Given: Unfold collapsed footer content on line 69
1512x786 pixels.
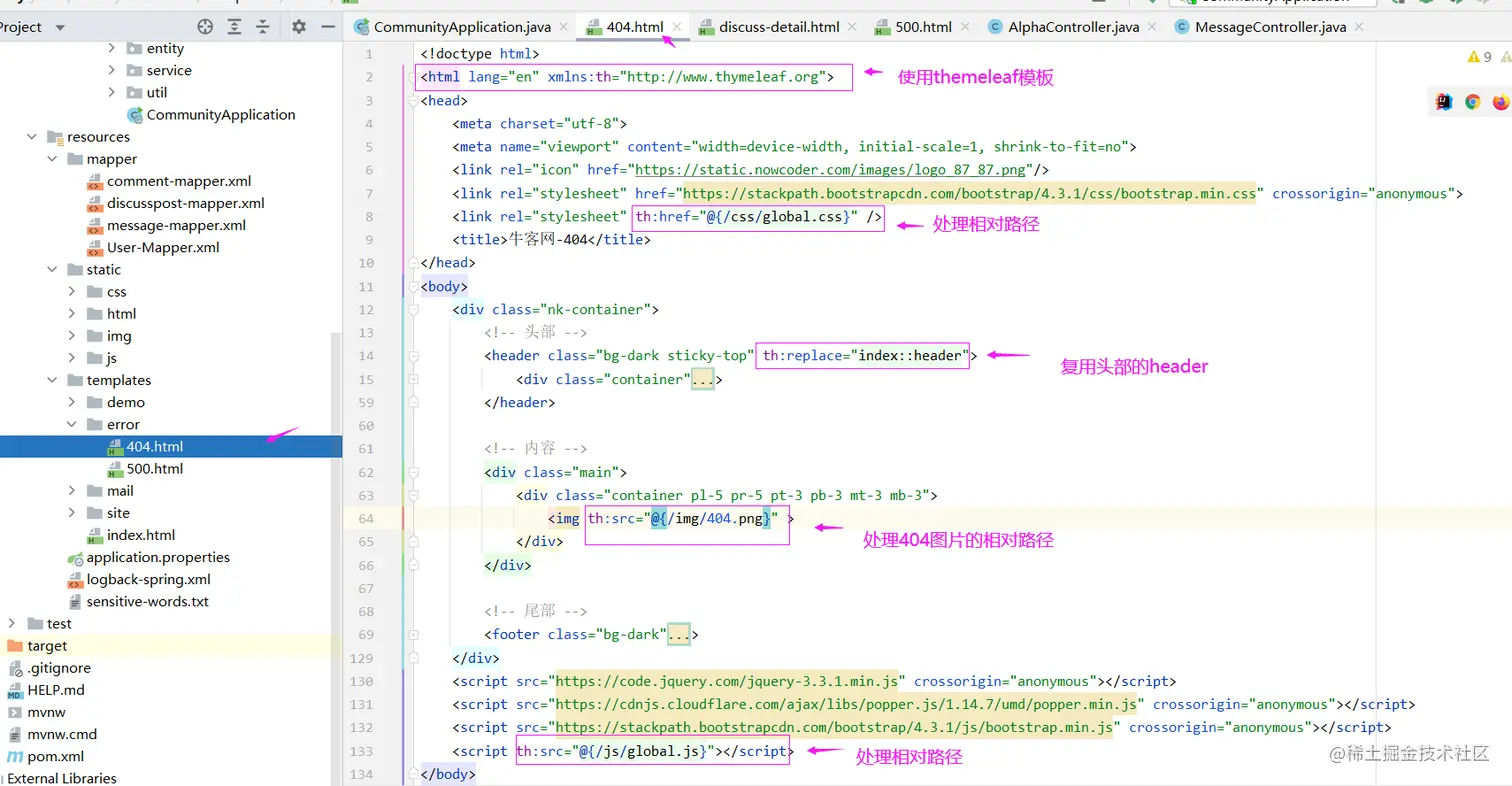Looking at the screenshot, I should coord(678,634).
